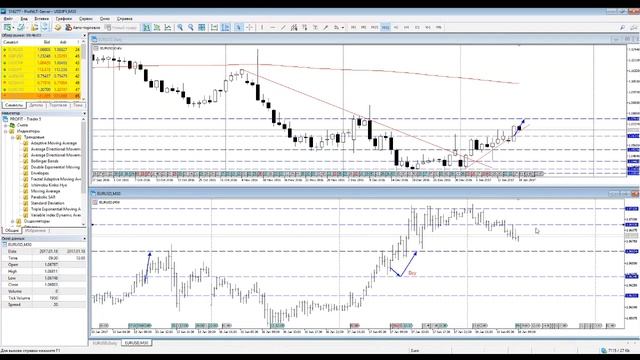Select the D1 timeframe
The image size is (640, 360).
(417, 27)
